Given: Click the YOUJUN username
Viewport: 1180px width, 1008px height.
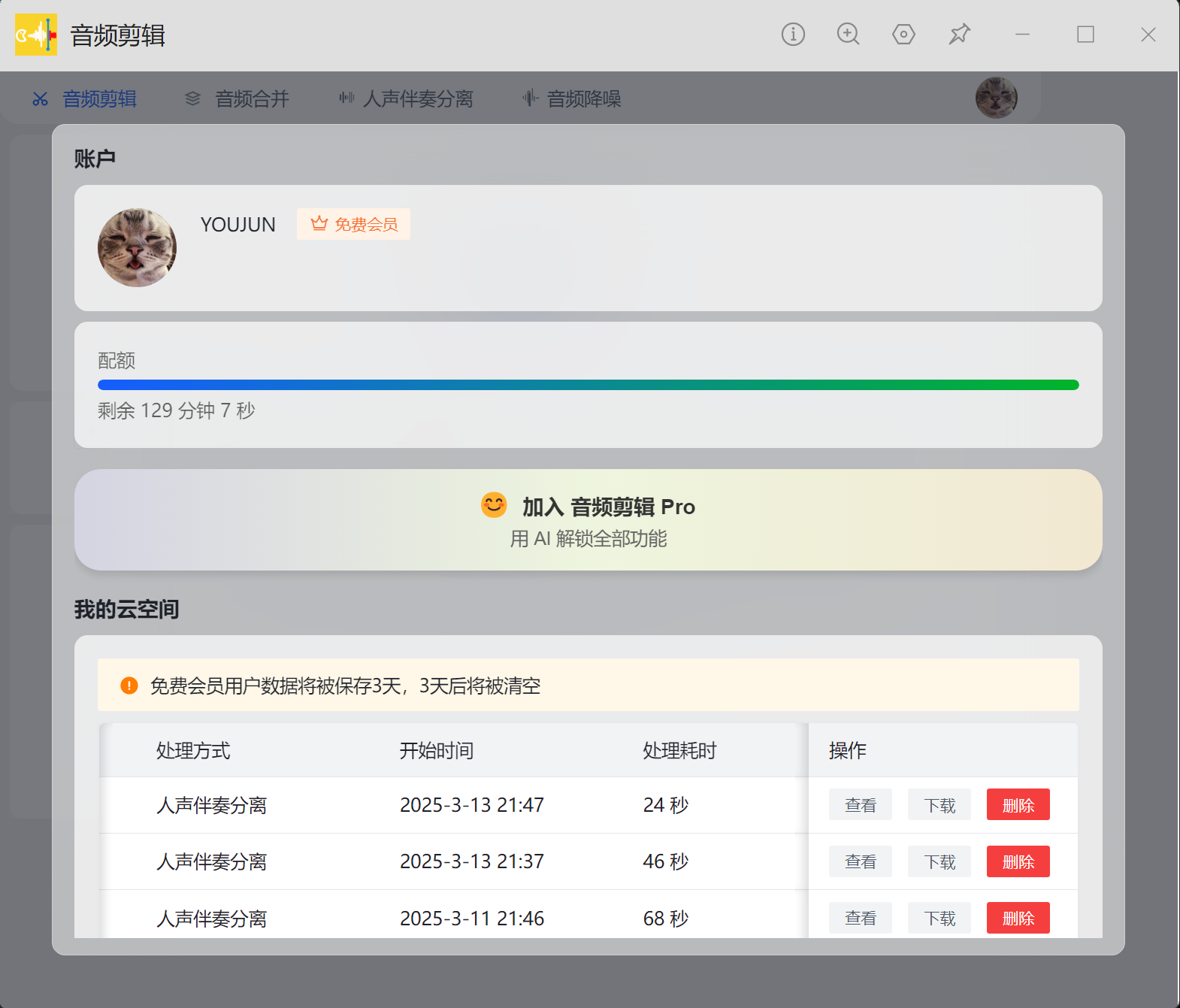Looking at the screenshot, I should [x=238, y=225].
